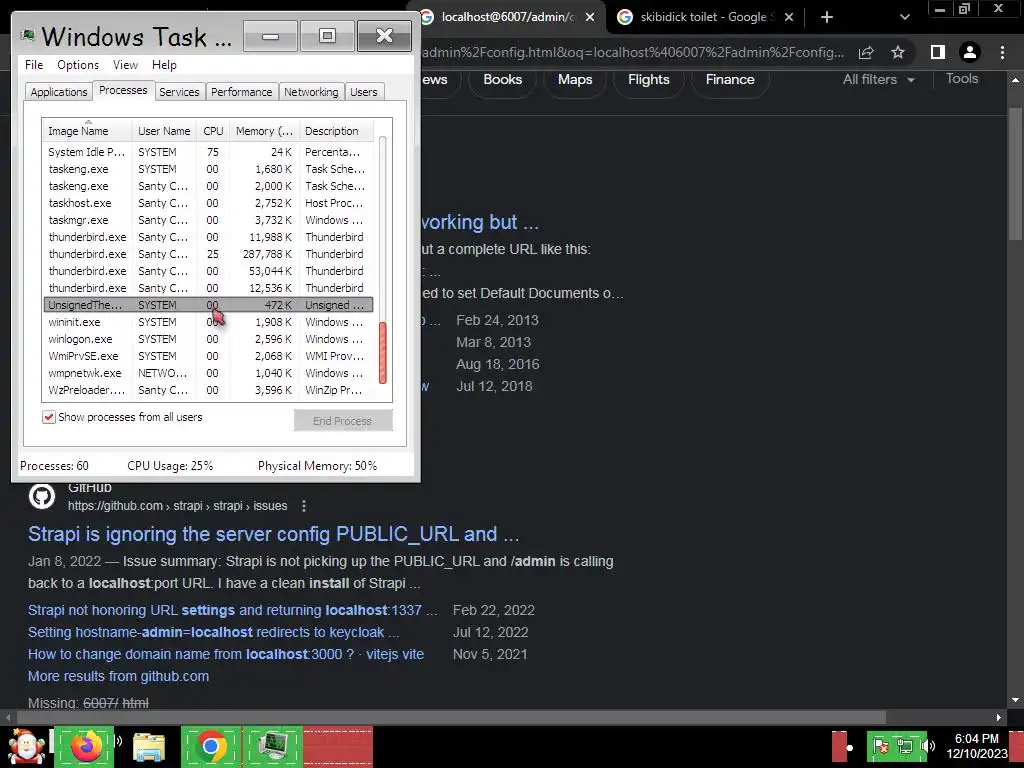Switch to the Networking tab
Viewport: 1024px width, 768px height.
click(x=311, y=92)
